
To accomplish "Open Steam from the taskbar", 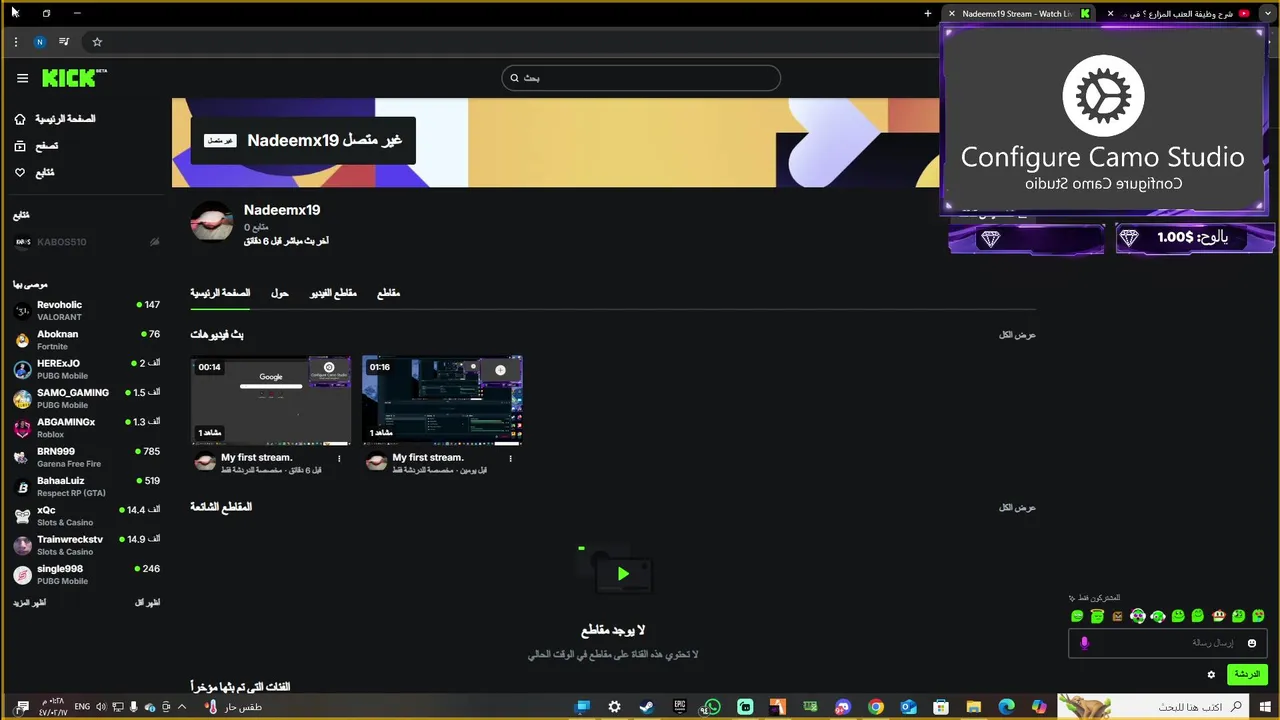I will (x=646, y=707).
